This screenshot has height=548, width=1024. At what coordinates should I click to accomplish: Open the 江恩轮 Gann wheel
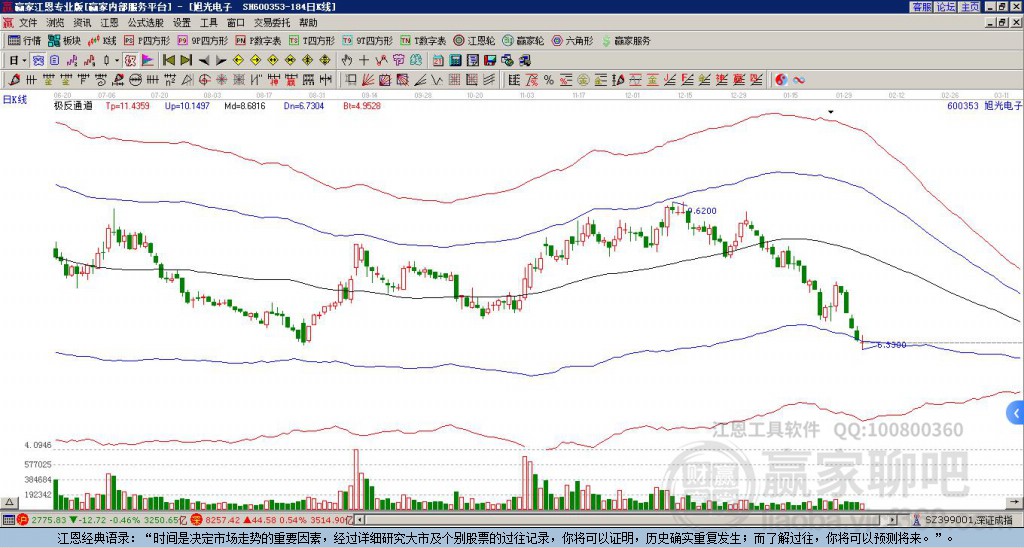pyautogui.click(x=474, y=40)
